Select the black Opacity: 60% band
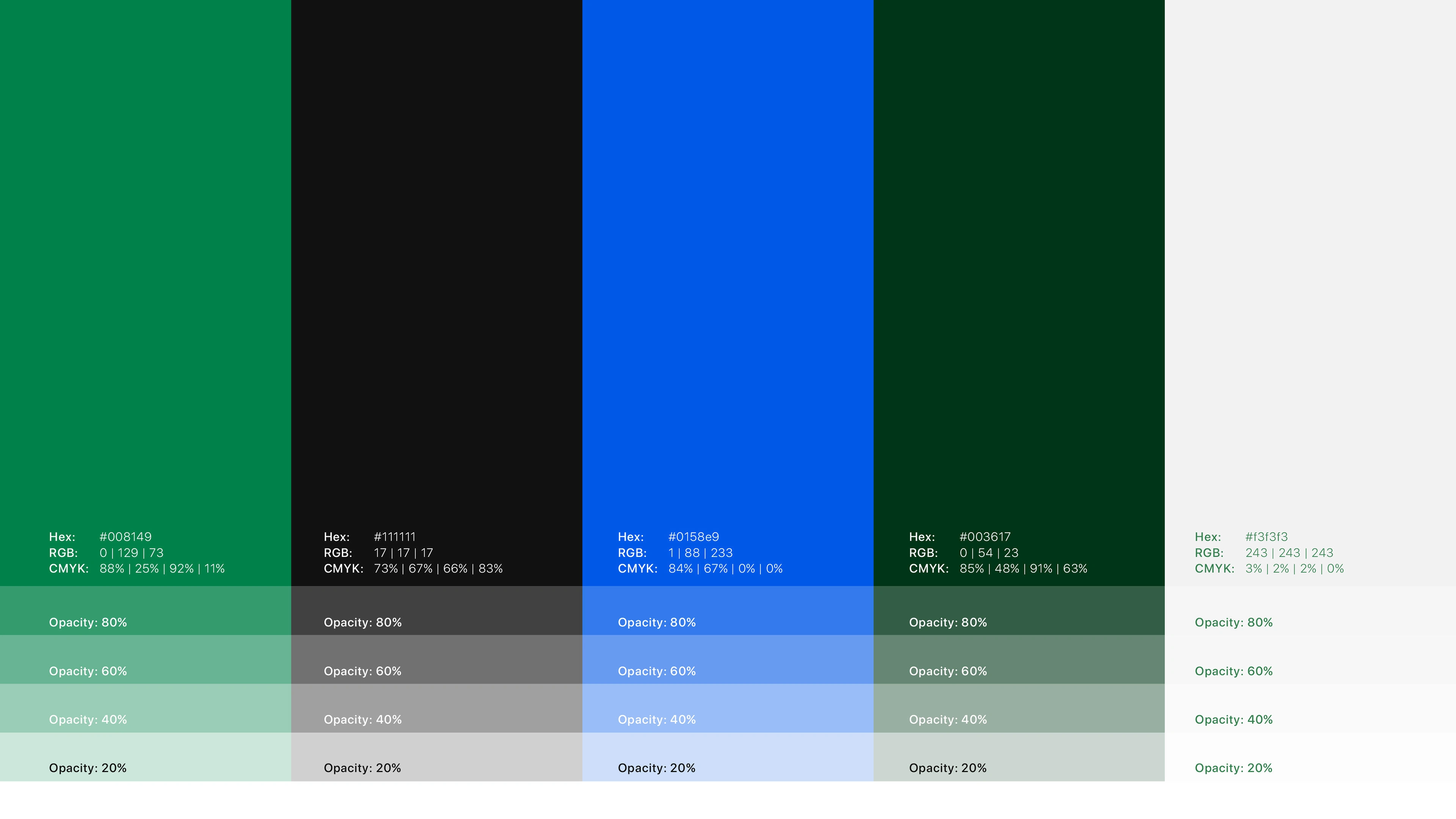The image size is (1456, 819). pos(436,659)
